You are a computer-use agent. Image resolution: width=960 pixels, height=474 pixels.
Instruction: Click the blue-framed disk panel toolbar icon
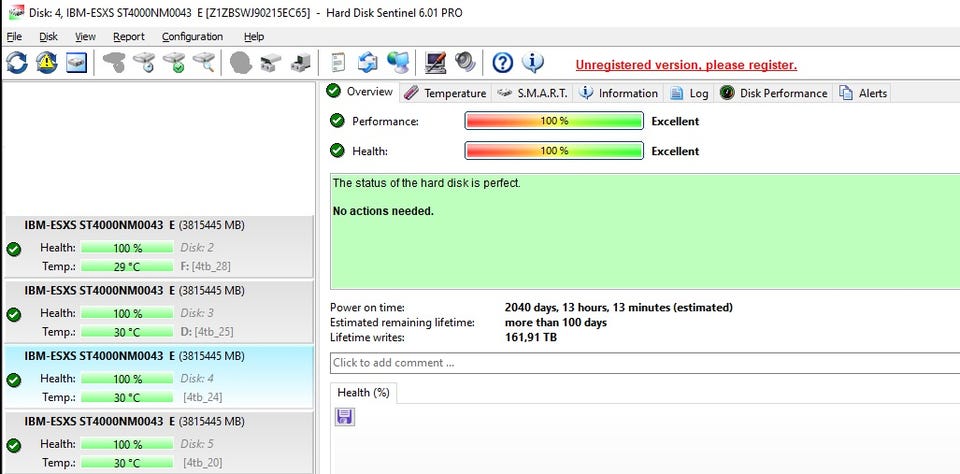tap(77, 62)
